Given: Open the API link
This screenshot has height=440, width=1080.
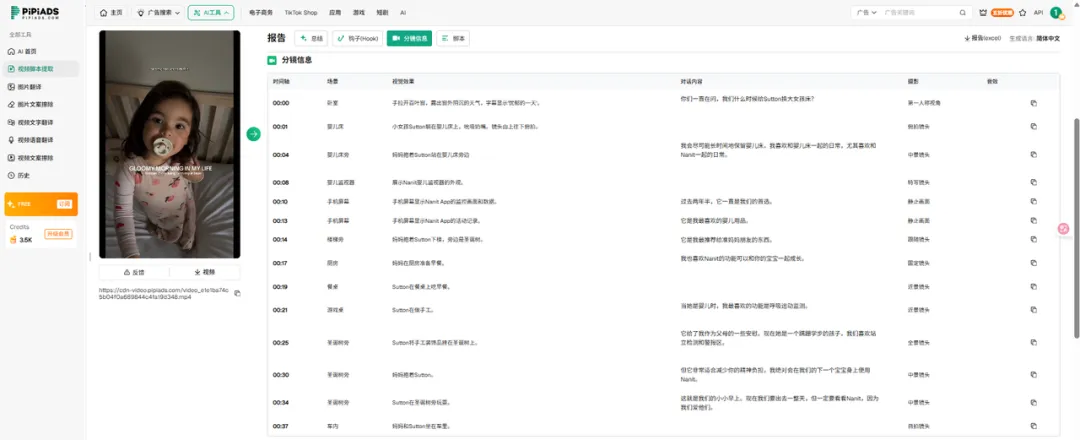Looking at the screenshot, I should point(1038,12).
